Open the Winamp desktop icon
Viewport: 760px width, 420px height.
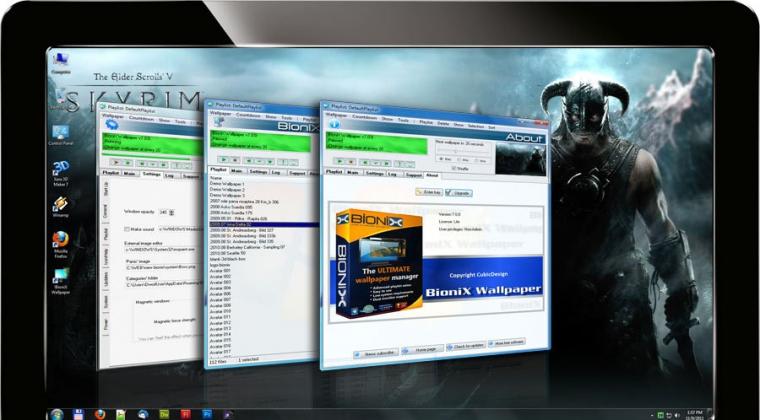tap(61, 206)
